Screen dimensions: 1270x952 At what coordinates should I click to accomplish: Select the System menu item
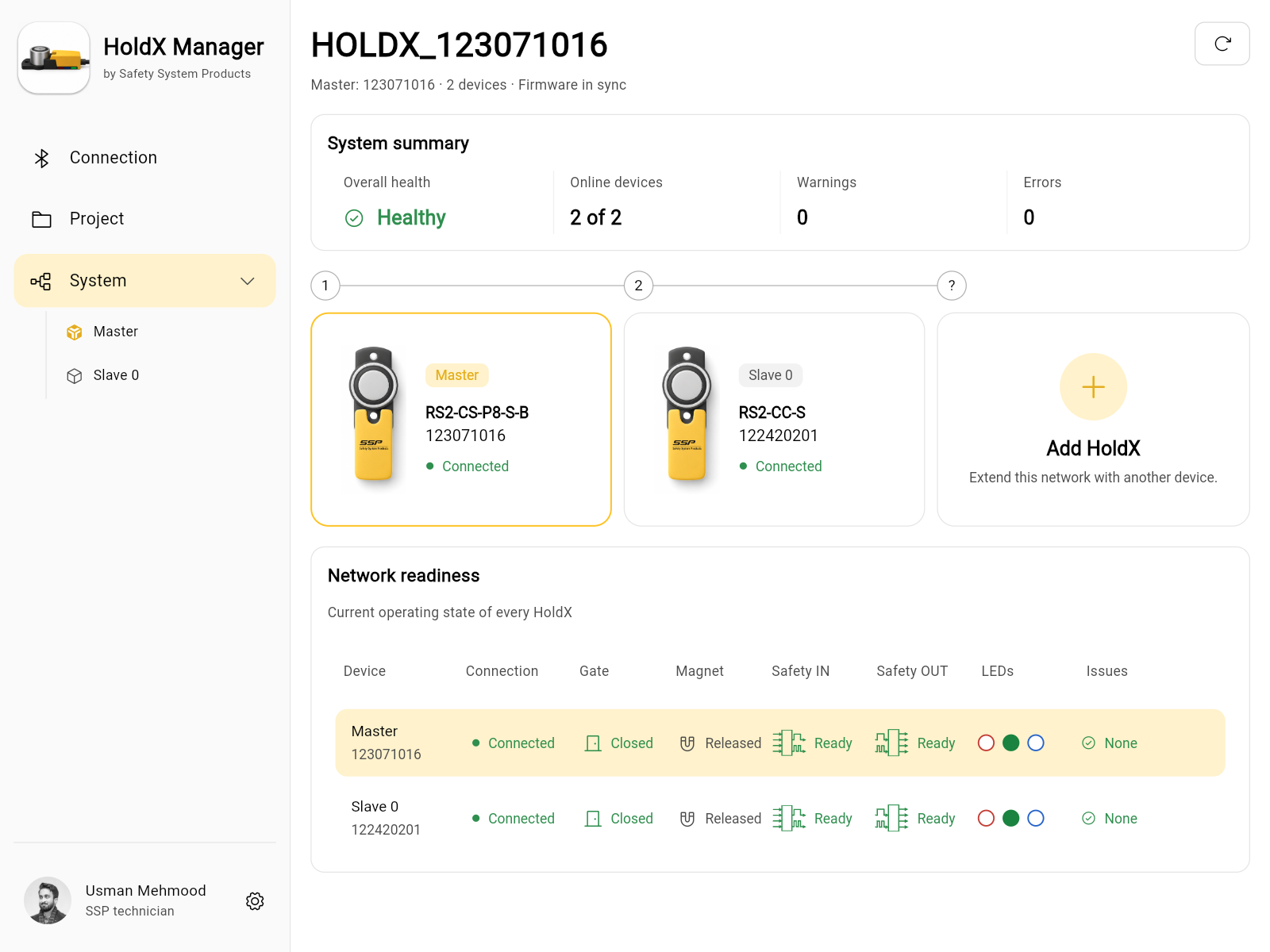pyautogui.click(x=145, y=281)
